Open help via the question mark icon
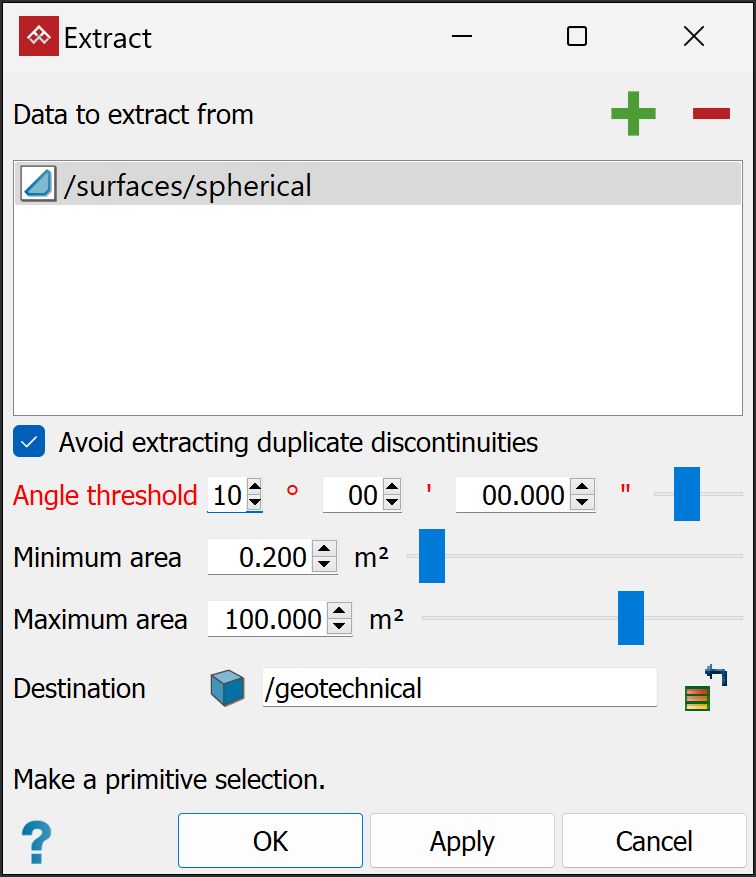The height and width of the screenshot is (877, 756). coord(37,840)
